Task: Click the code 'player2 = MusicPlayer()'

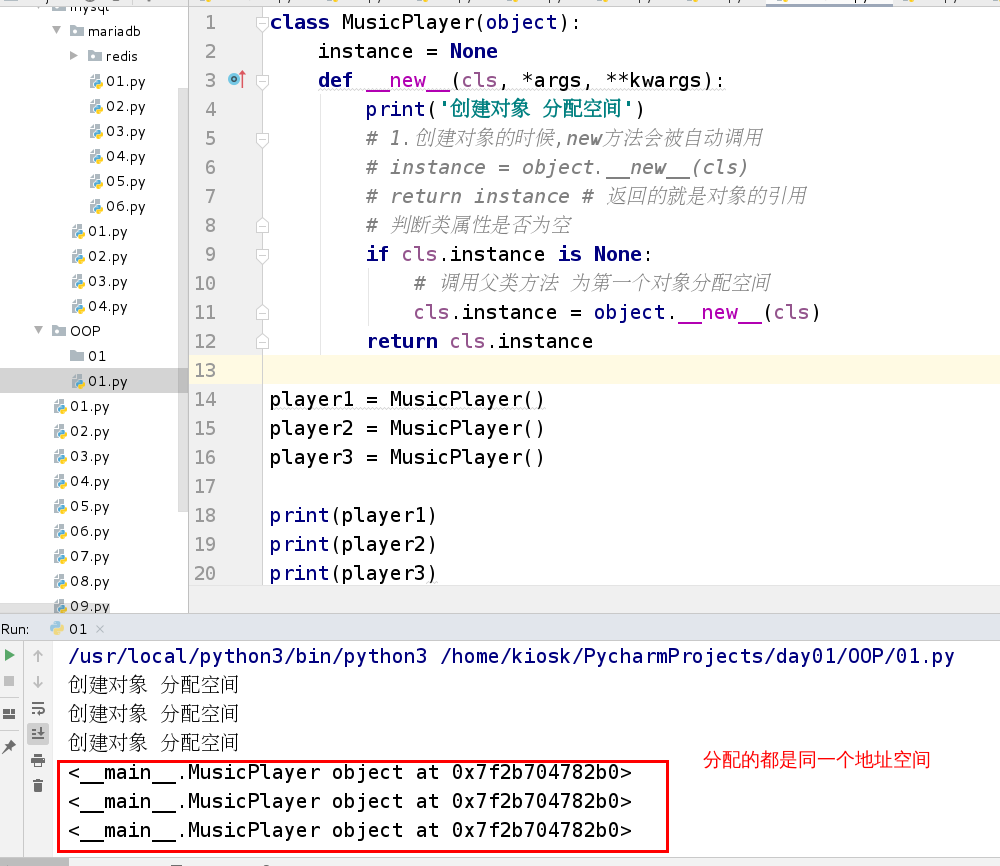Action: (407, 429)
